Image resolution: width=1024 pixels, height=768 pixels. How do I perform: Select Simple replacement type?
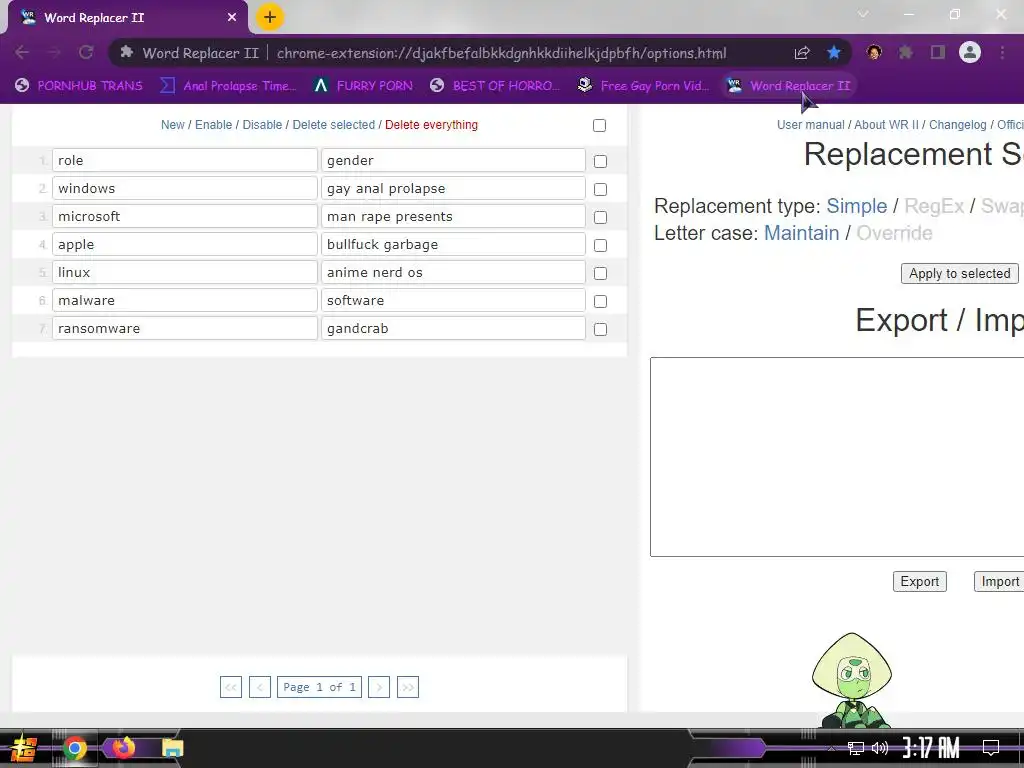[856, 206]
